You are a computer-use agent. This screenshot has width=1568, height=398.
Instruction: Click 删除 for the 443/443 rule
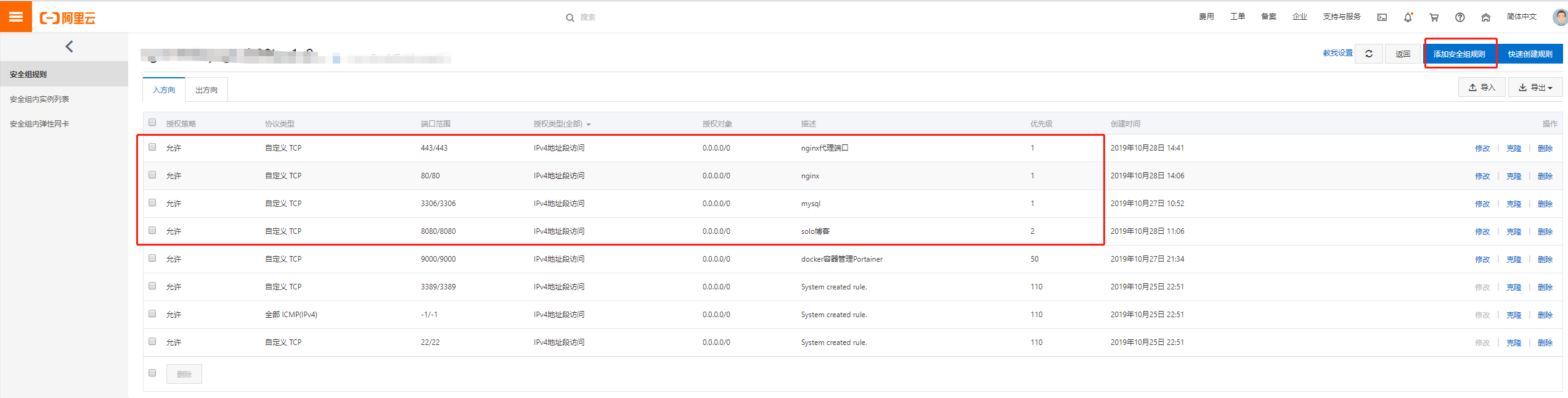1545,149
